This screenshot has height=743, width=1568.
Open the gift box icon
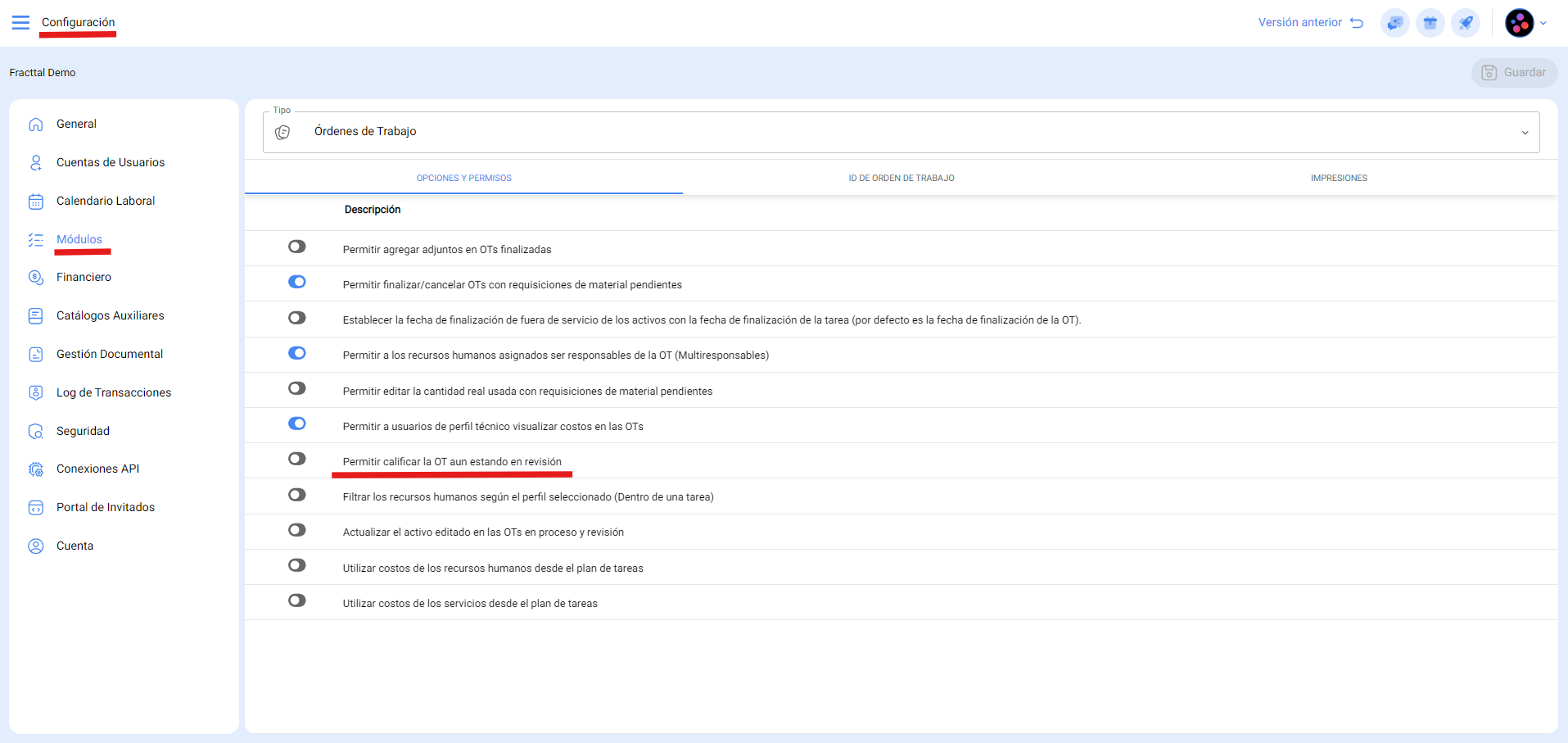pos(1430,23)
